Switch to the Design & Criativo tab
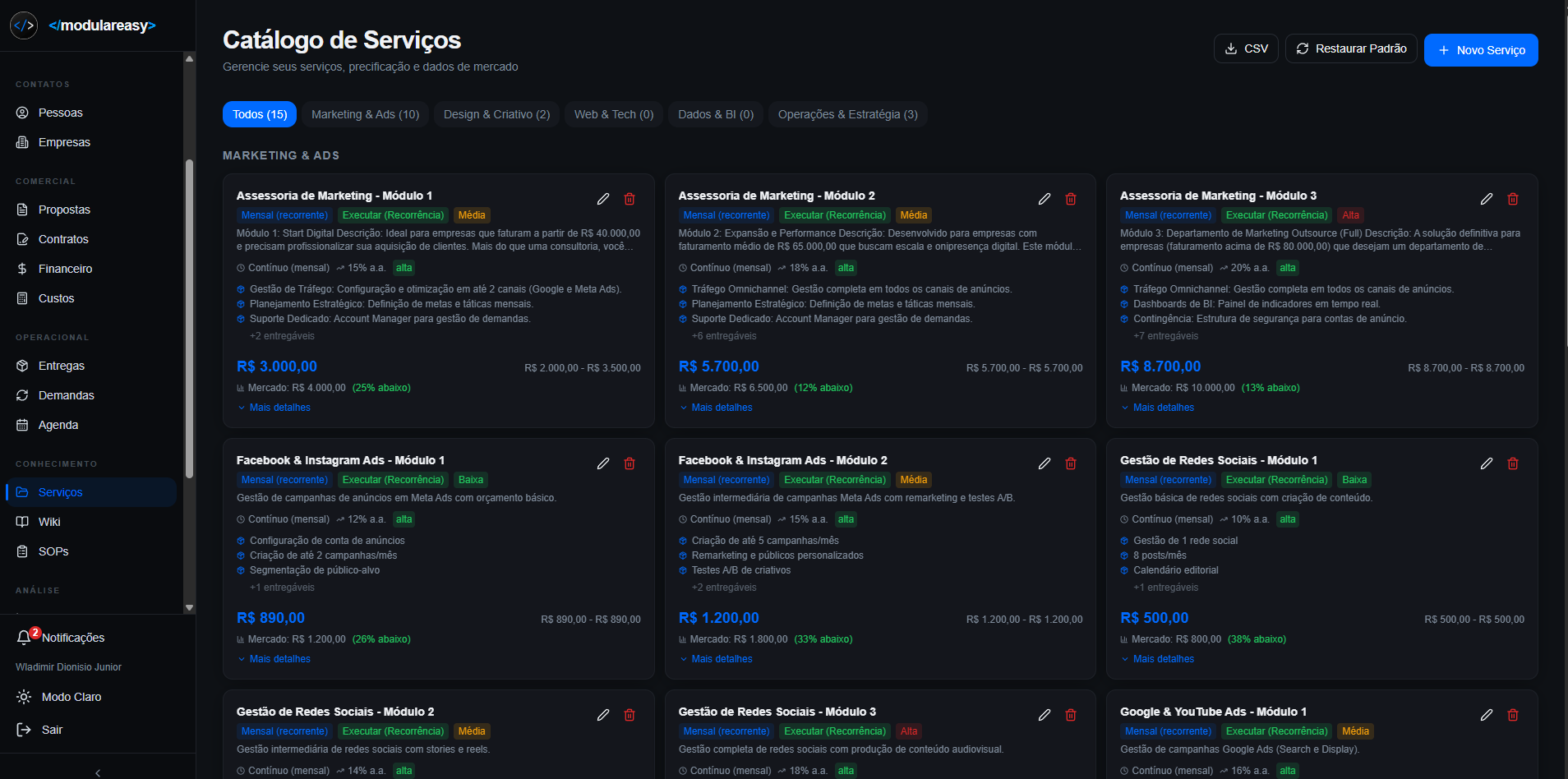This screenshot has width=1568, height=779. point(496,114)
